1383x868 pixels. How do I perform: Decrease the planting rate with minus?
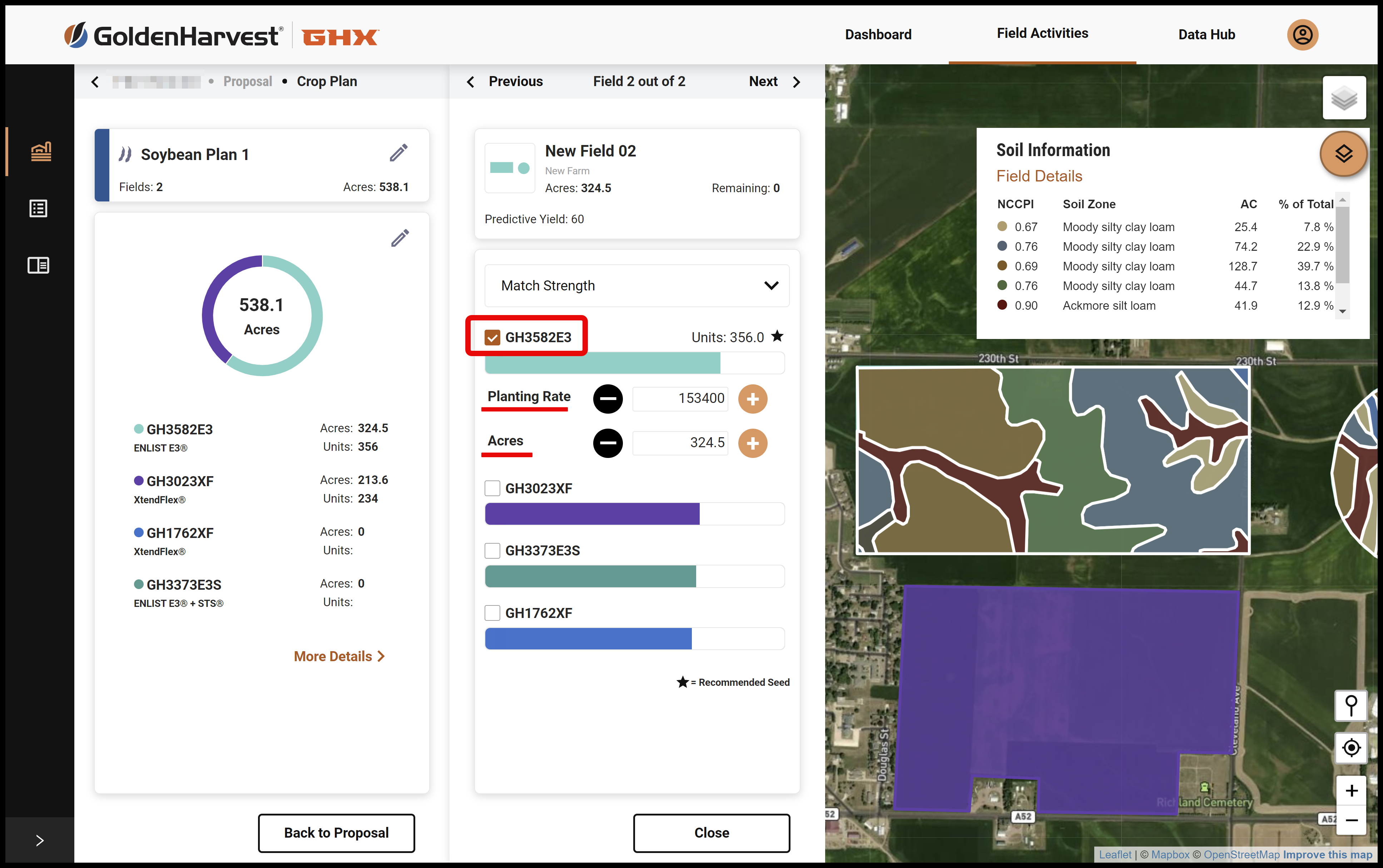click(608, 398)
